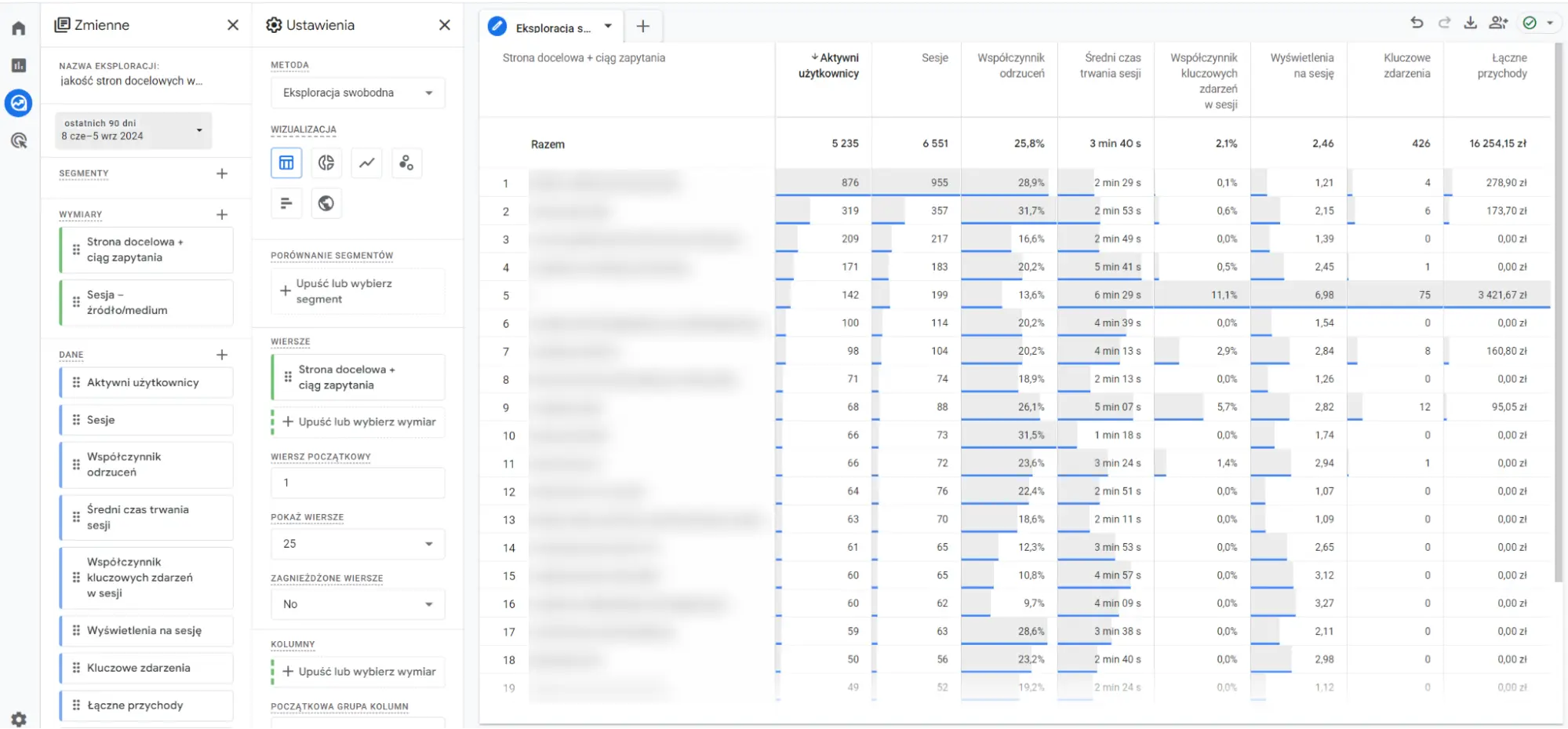Open the date range dropdown ostatnich 90 dni
Screen dimensions: 1568x729
133,130
